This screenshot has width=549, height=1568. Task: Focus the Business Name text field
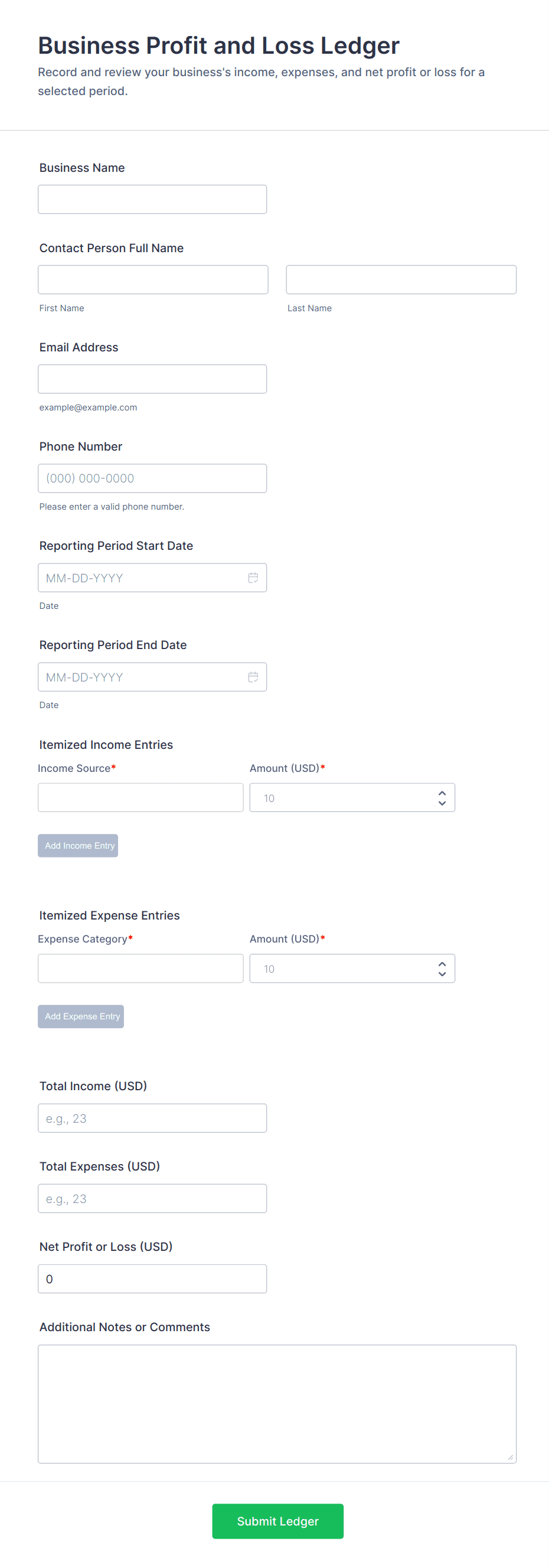[152, 200]
